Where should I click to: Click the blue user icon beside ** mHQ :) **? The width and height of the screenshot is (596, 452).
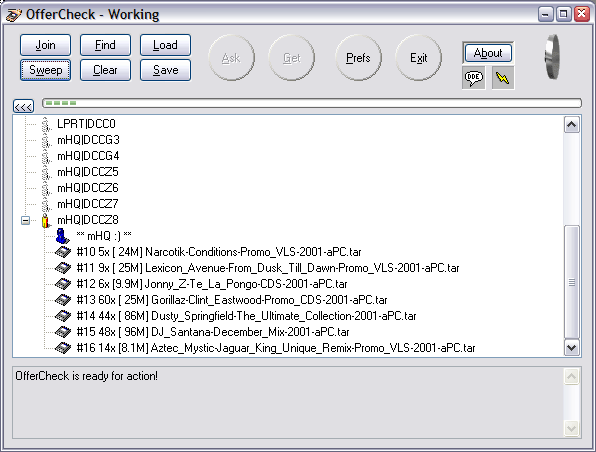[62, 236]
